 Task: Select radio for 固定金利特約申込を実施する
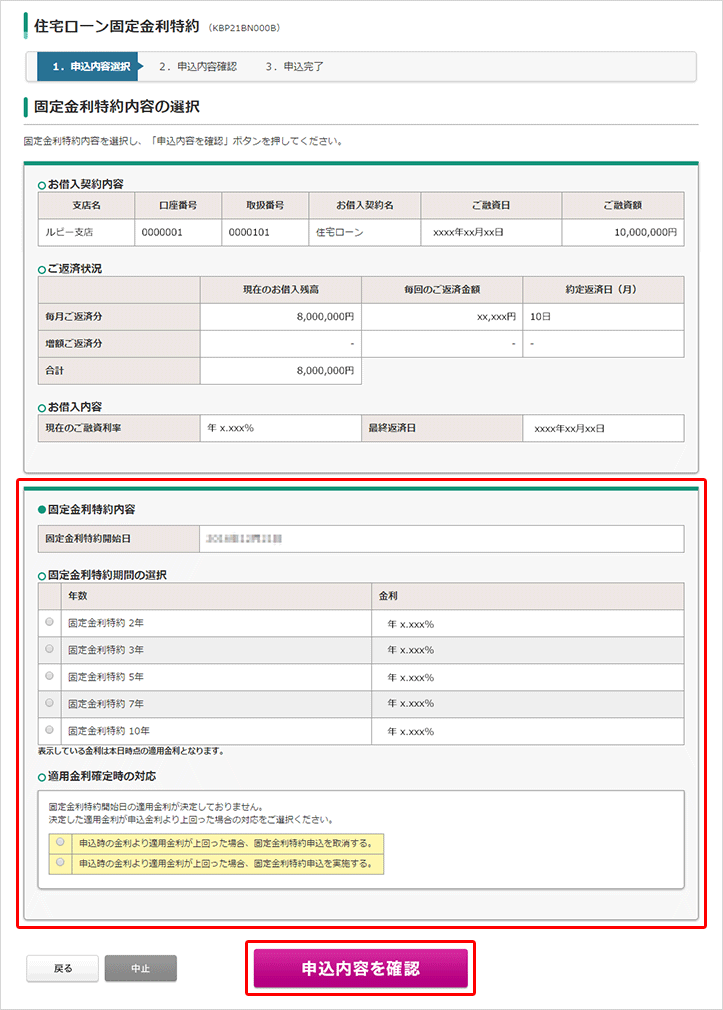pyautogui.click(x=61, y=862)
